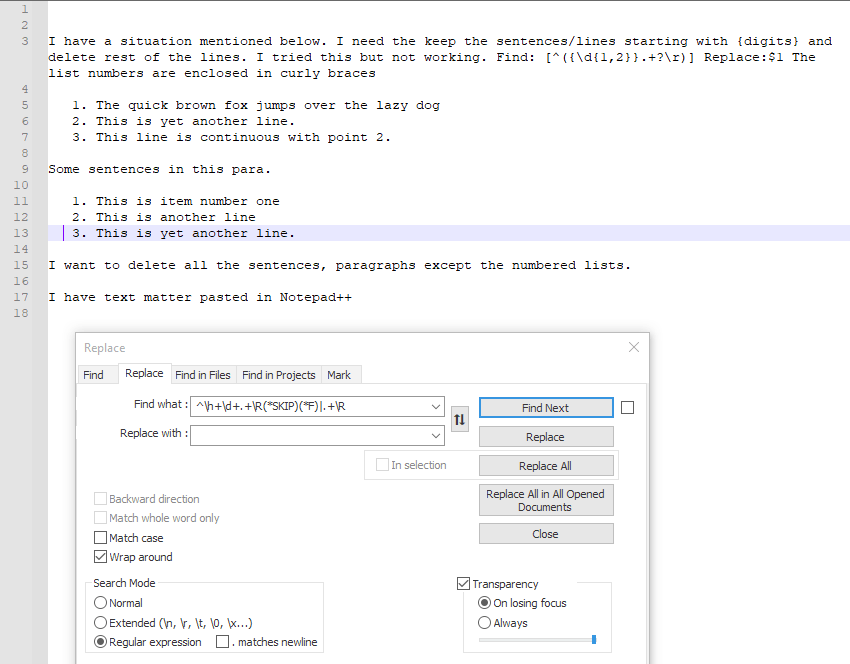Click the Replace button
This screenshot has height=664, width=850.
tap(546, 436)
